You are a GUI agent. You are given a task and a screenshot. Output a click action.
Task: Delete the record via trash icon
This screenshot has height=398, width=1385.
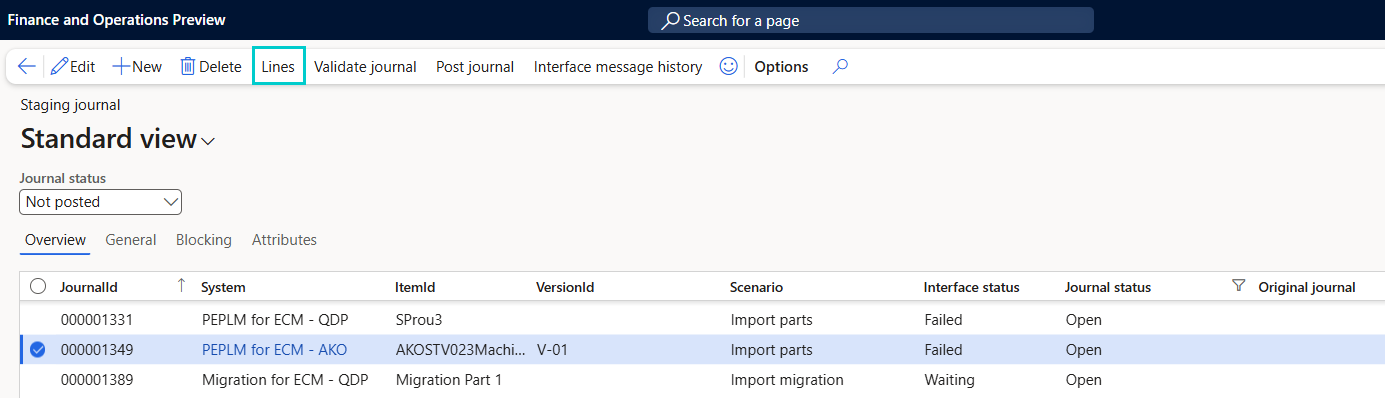point(187,66)
